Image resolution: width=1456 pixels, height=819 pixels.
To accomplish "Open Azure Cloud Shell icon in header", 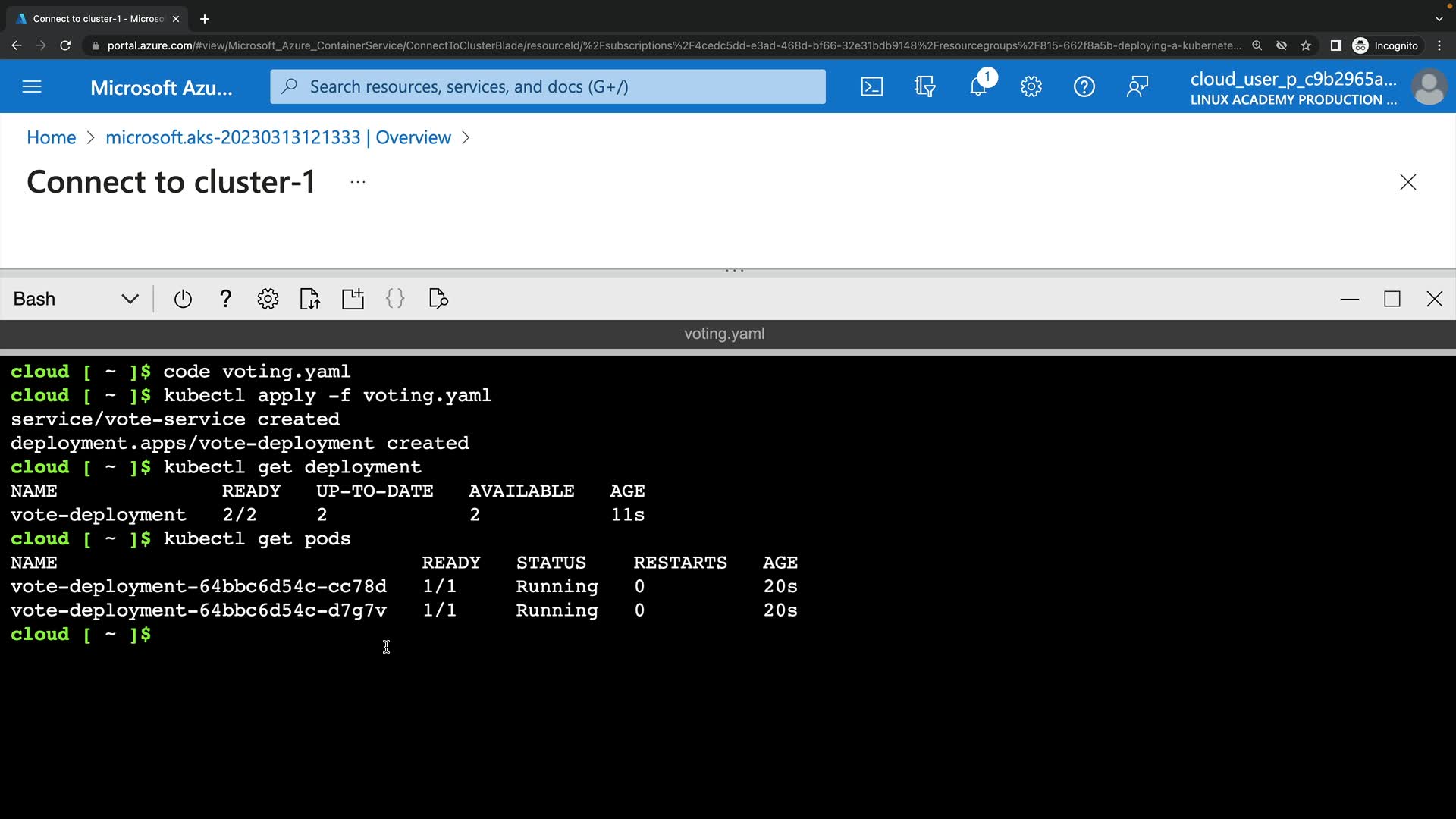I will pyautogui.click(x=871, y=86).
